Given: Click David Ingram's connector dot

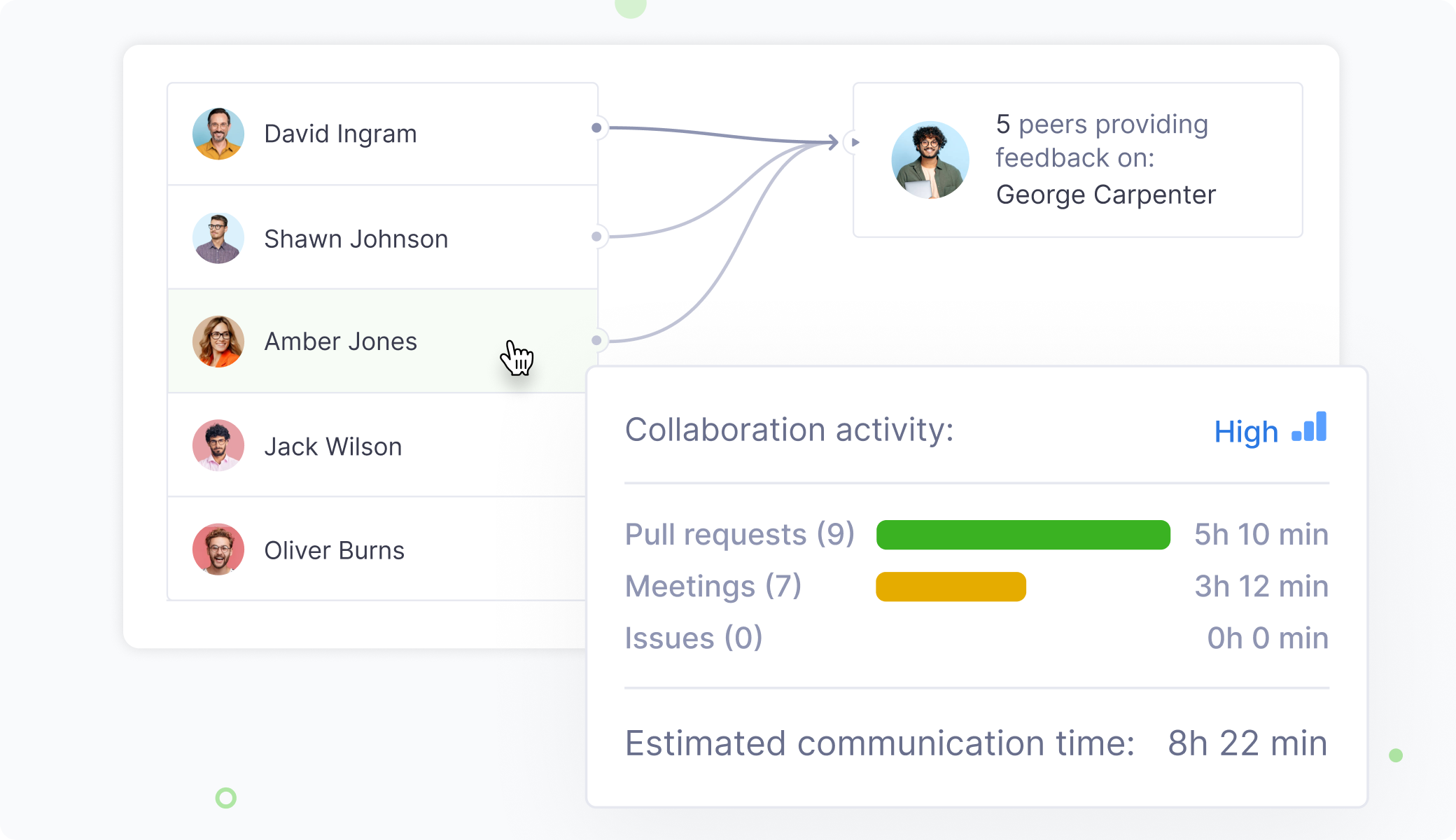Looking at the screenshot, I should coord(596,128).
